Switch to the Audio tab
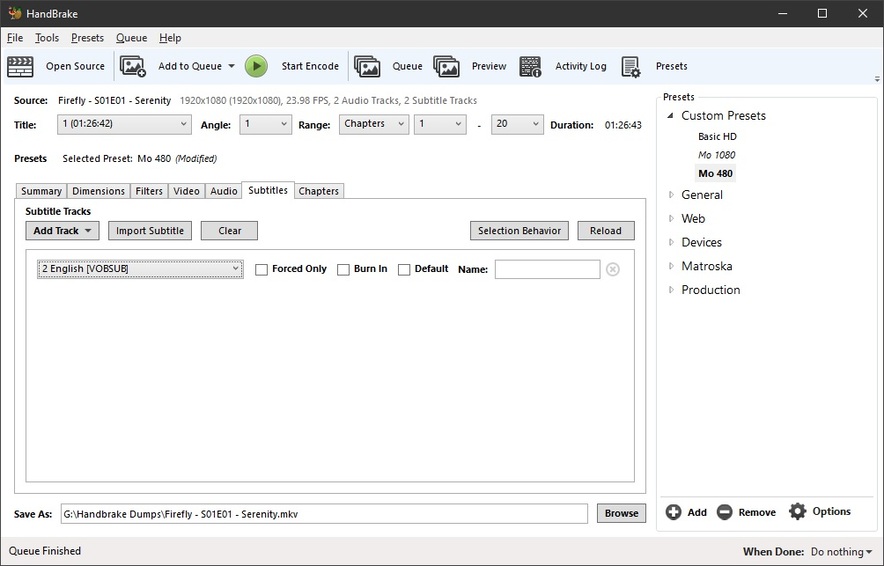Image resolution: width=884 pixels, height=566 pixels. (x=223, y=191)
